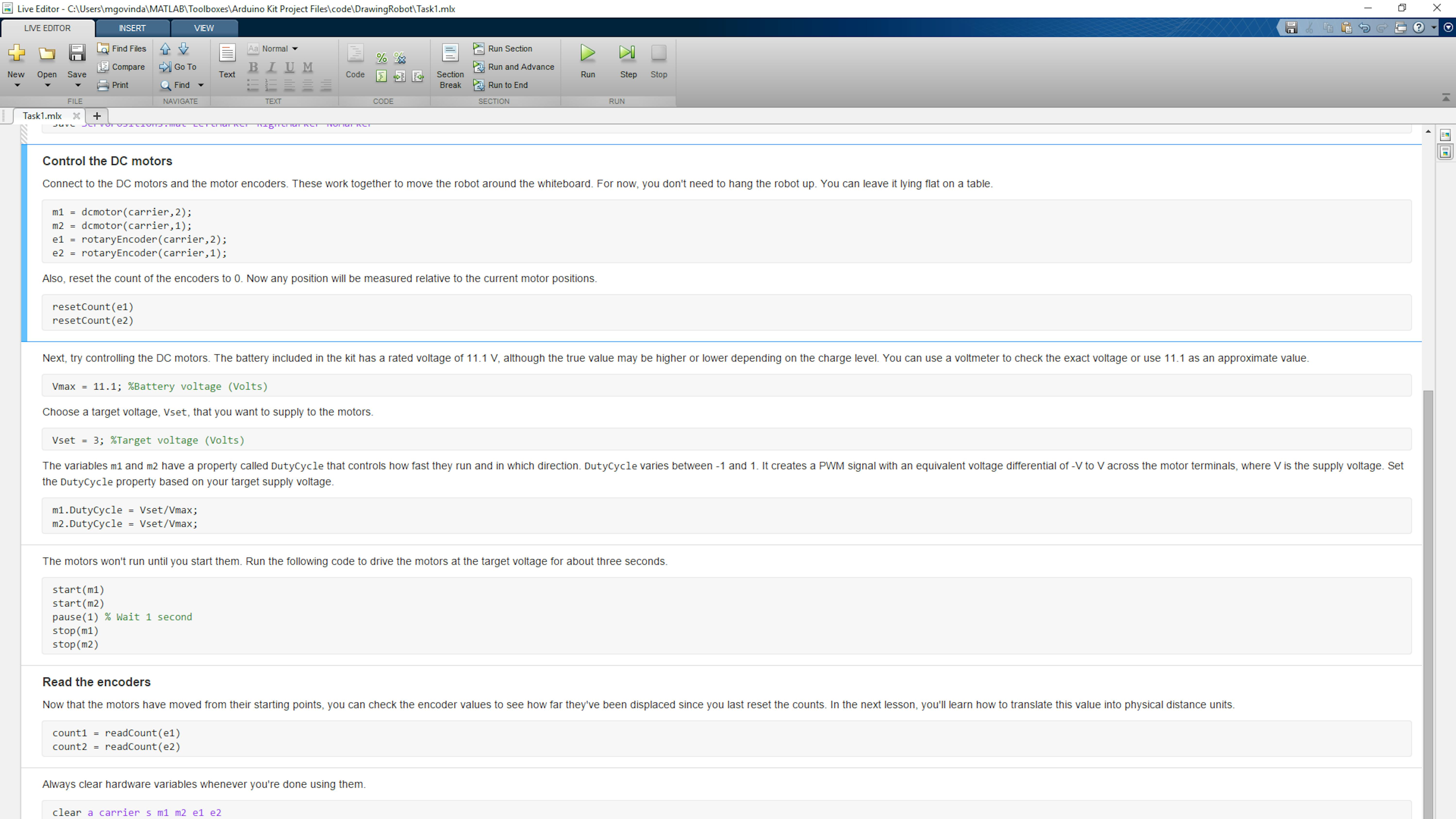Expand the Help dropdown arrow
This screenshot has width=1456, height=819.
point(1433,28)
